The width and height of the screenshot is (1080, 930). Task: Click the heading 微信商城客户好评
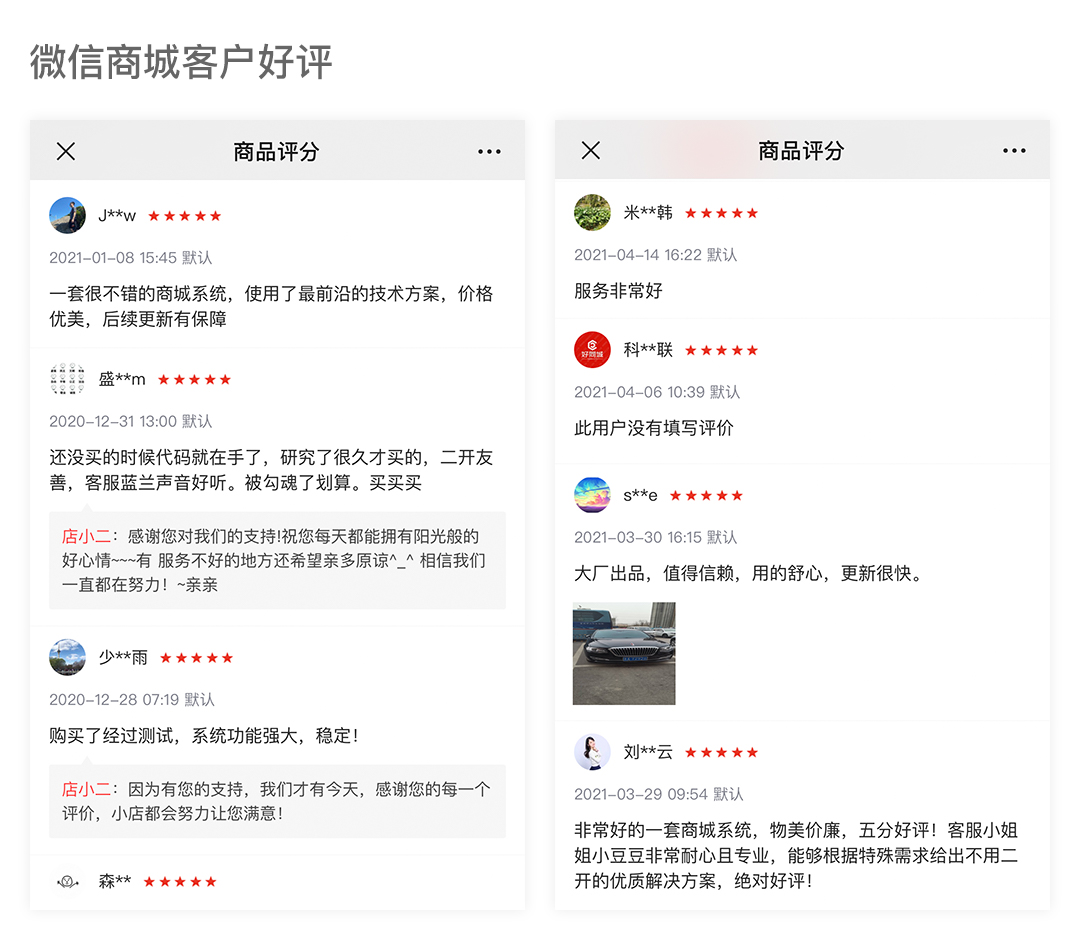click(x=181, y=62)
